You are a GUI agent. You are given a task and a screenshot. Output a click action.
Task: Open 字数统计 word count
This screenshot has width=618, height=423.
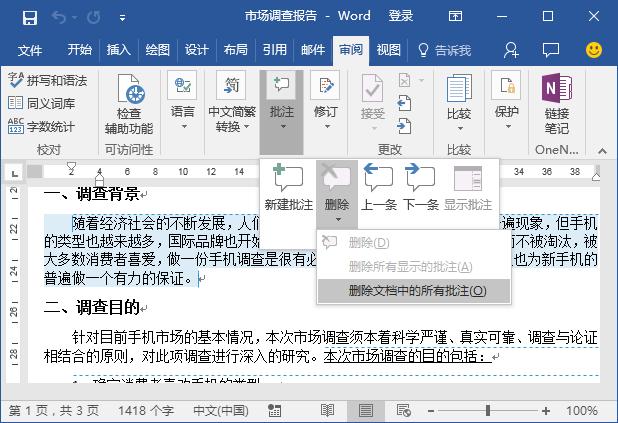click(x=42, y=127)
